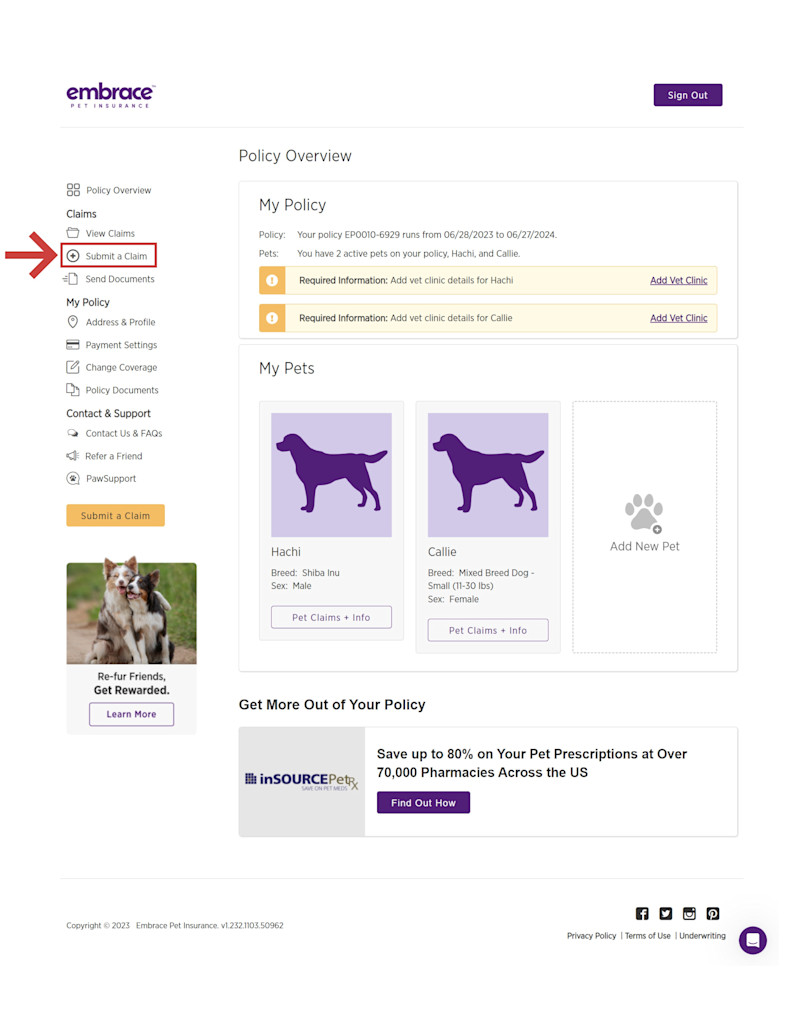Open the Facebook social icon
This screenshot has height=1033, width=804.
pyautogui.click(x=641, y=913)
